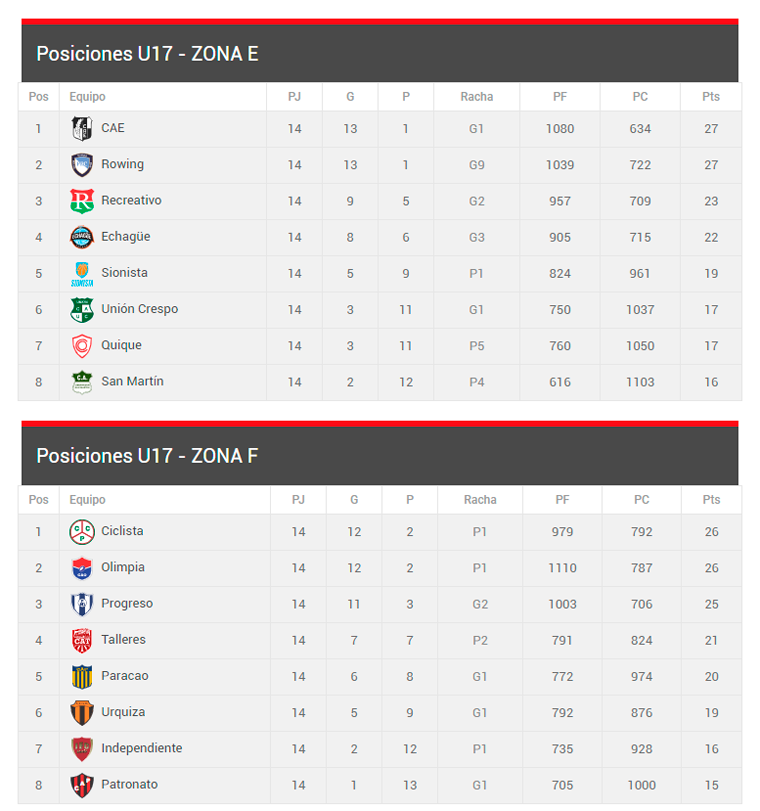Viewport: 760px width, 811px height.
Task: Click the Quique team logo
Action: (x=81, y=346)
